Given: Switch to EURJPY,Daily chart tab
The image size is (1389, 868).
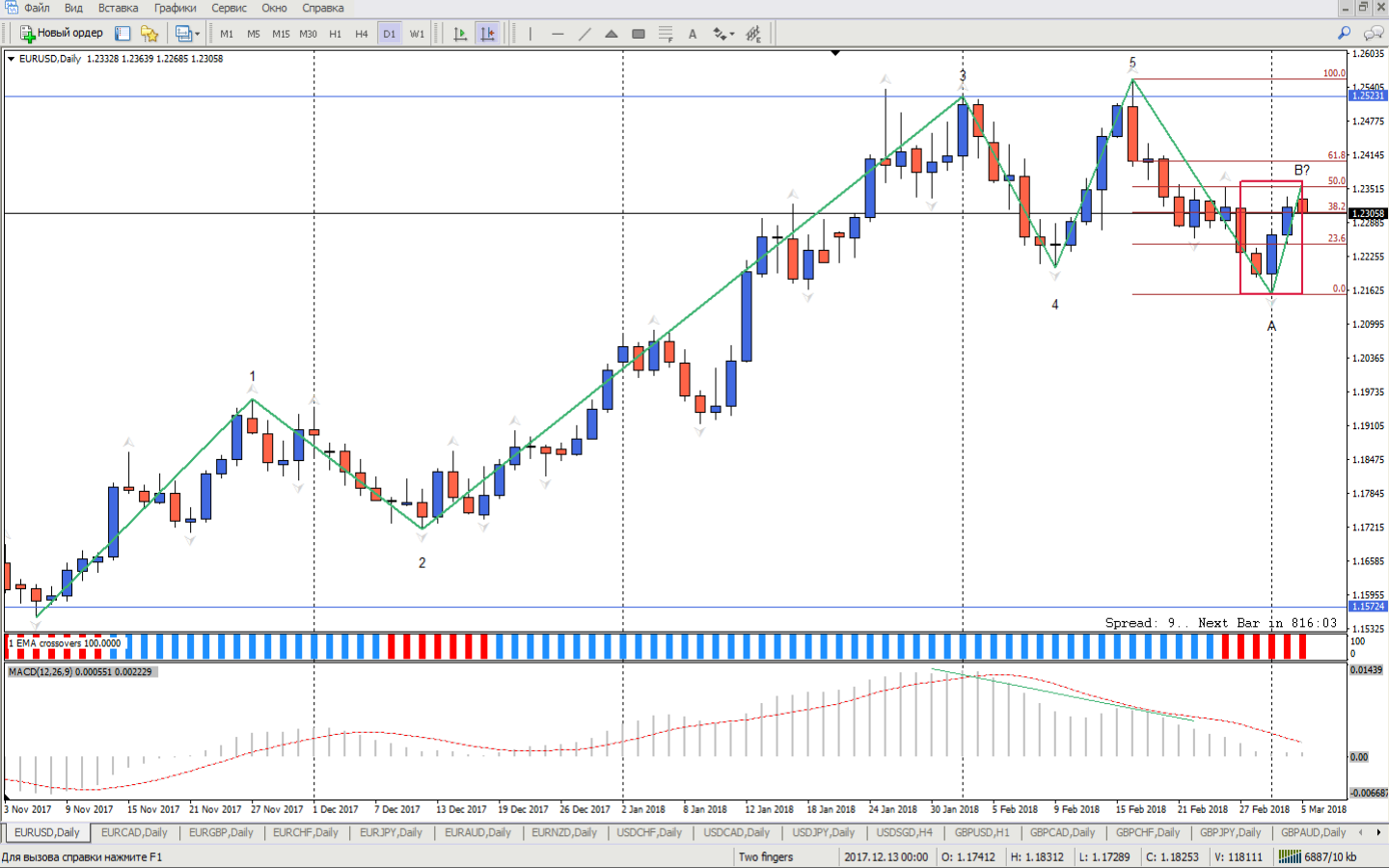Looking at the screenshot, I should click(391, 832).
